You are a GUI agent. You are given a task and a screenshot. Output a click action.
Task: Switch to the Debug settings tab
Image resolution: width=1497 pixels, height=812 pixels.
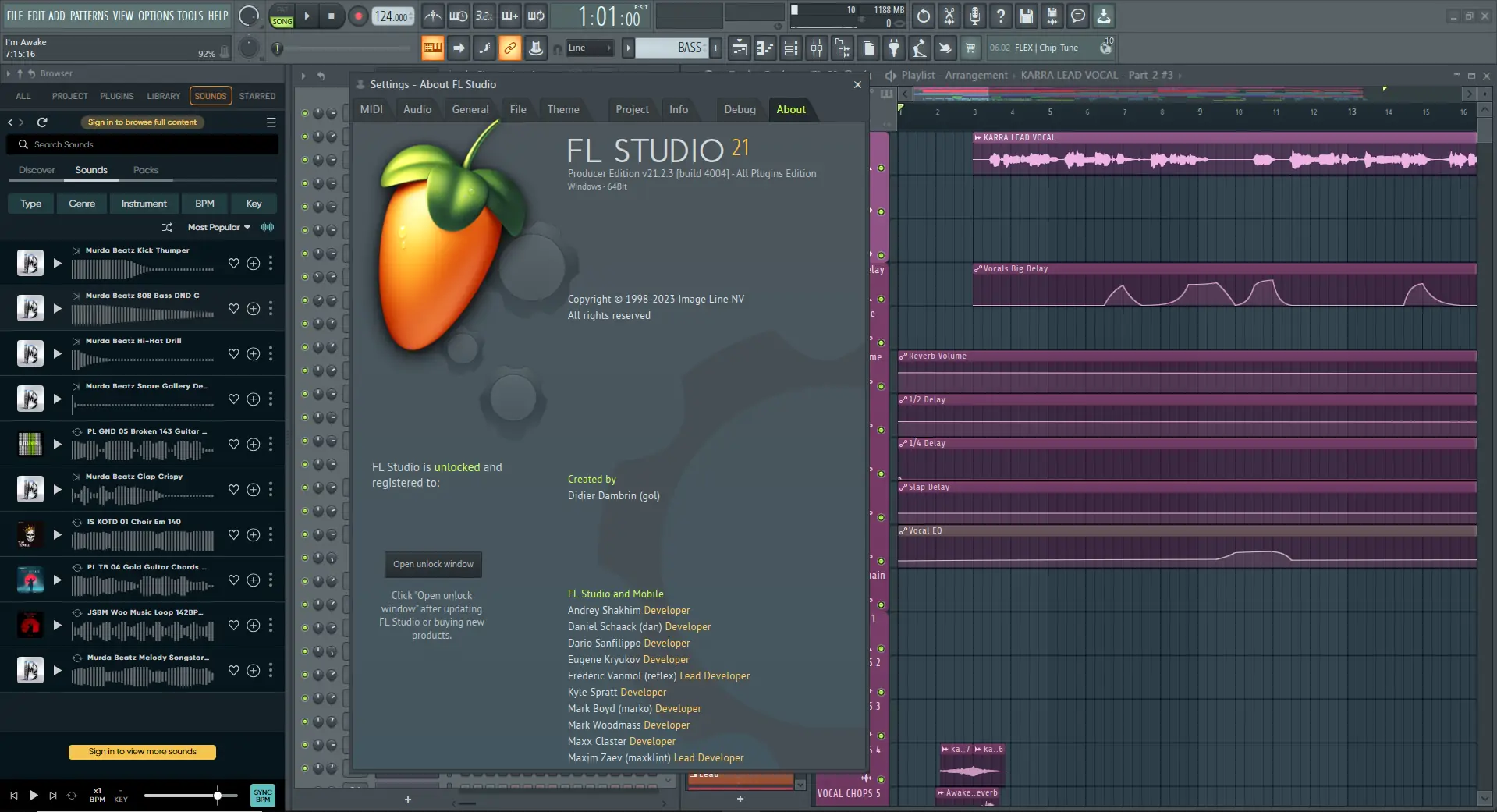click(740, 109)
